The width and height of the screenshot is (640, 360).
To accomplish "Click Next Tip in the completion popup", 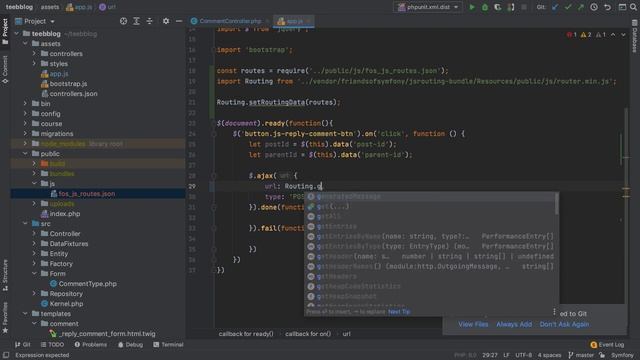I will (x=399, y=312).
